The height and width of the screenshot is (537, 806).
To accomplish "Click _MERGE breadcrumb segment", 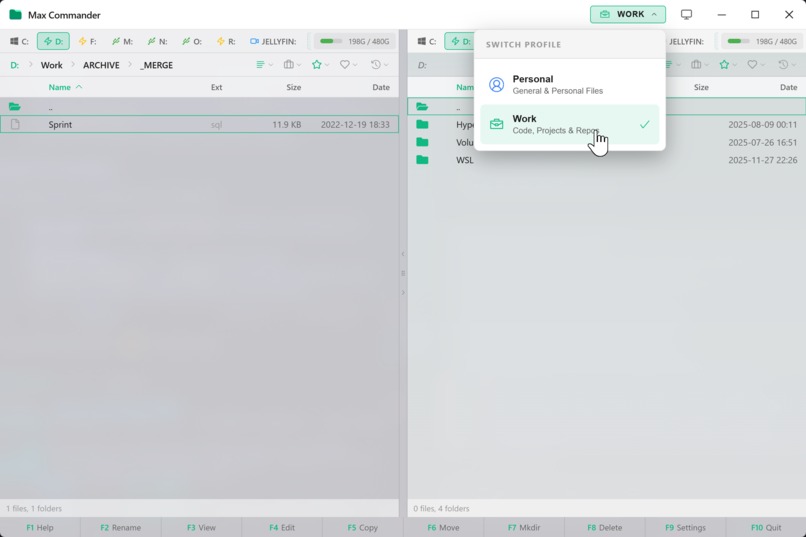I will [157, 65].
